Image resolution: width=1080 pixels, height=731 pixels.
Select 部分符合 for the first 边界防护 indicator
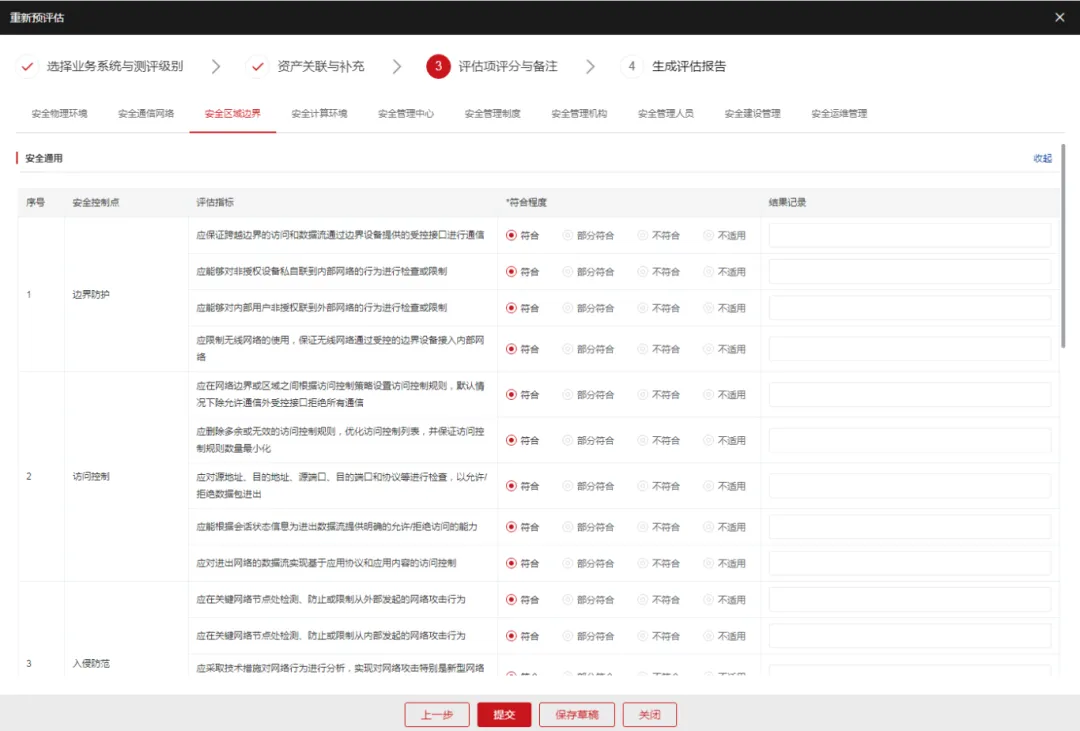[568, 236]
